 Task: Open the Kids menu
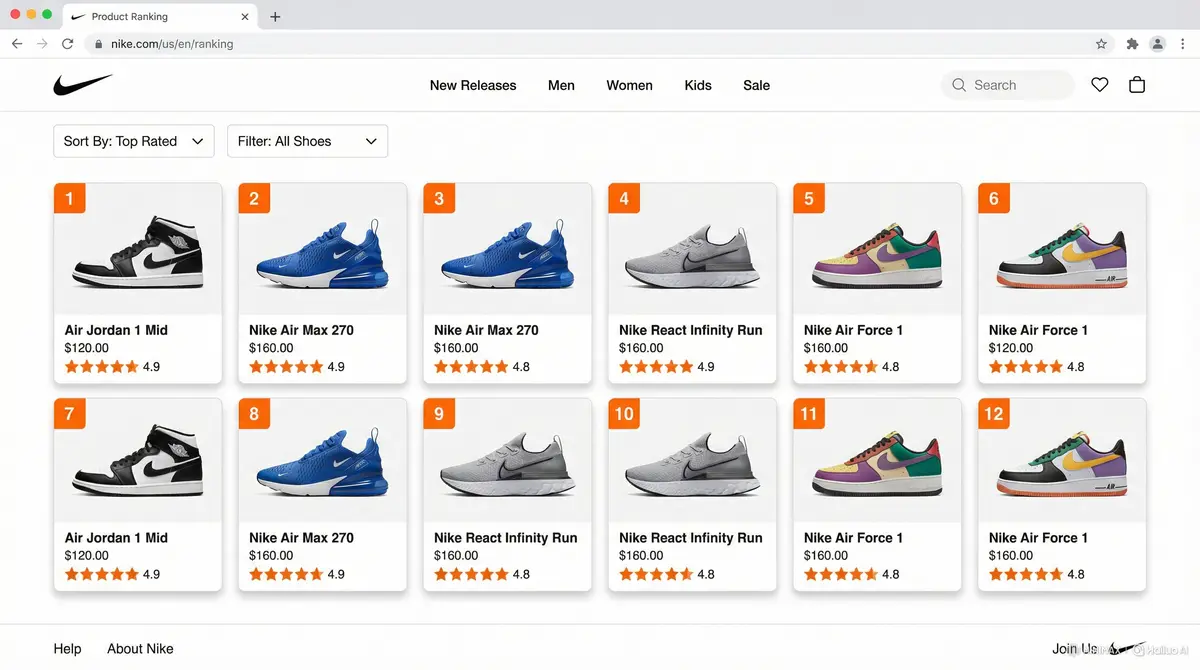[x=698, y=85]
